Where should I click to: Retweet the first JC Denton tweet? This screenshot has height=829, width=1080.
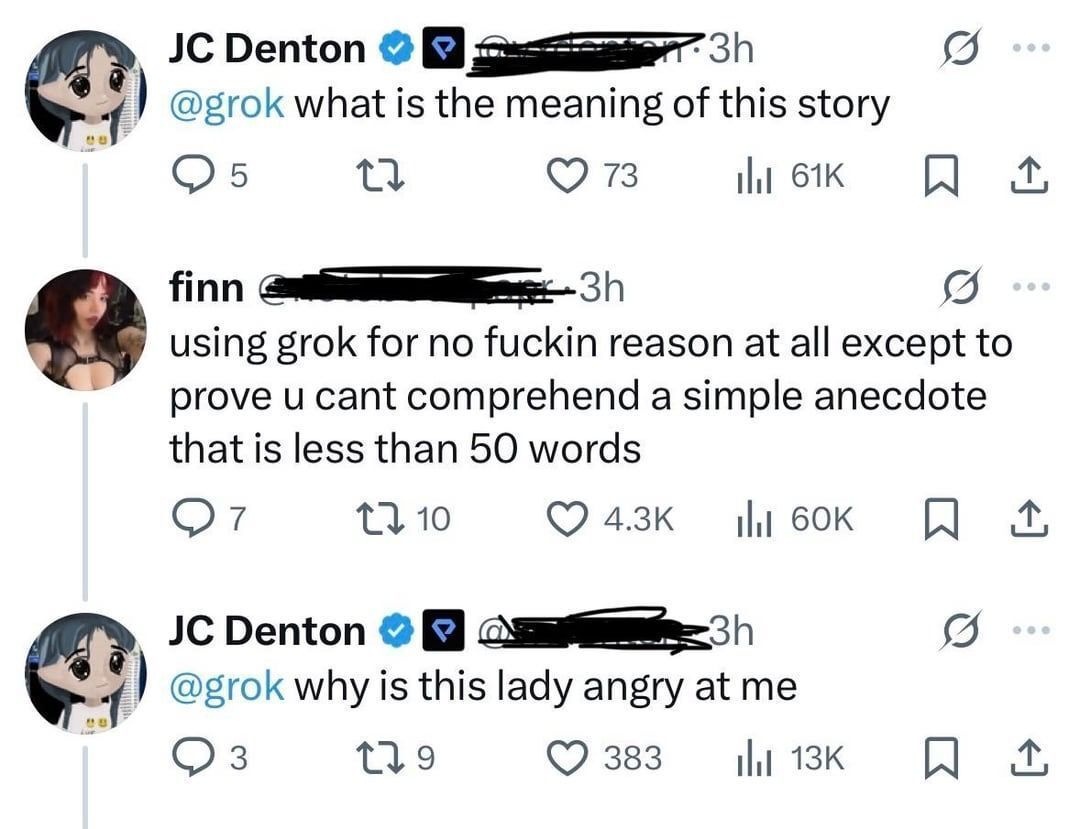[378, 175]
